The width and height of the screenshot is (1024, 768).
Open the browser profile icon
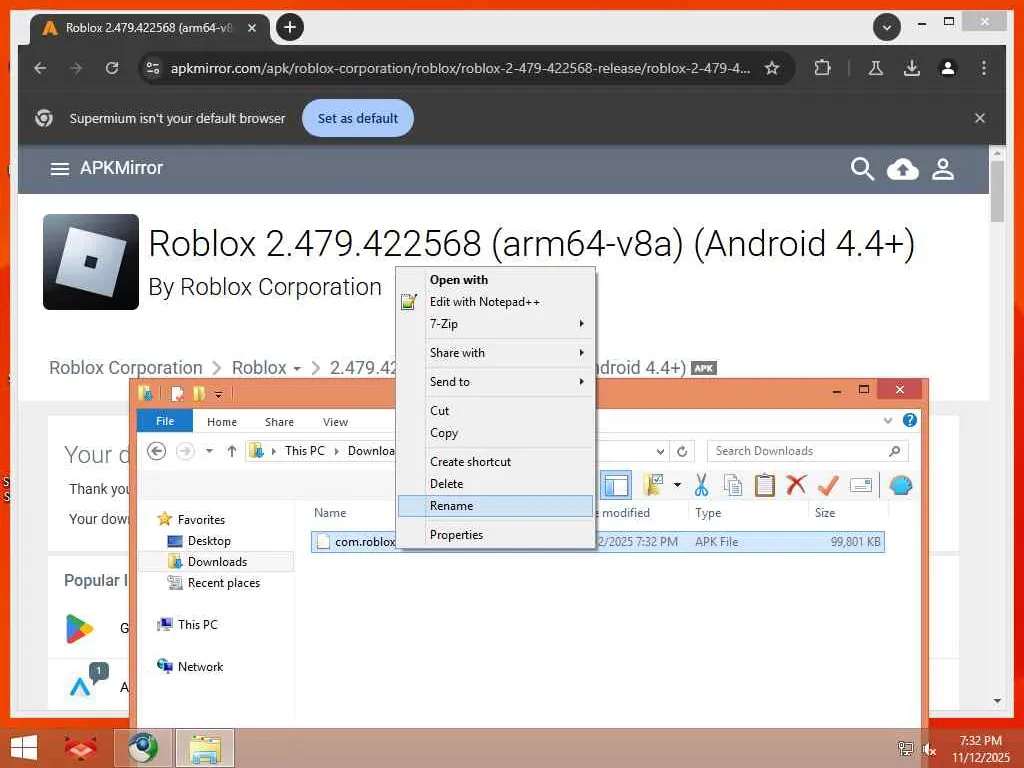coord(948,68)
